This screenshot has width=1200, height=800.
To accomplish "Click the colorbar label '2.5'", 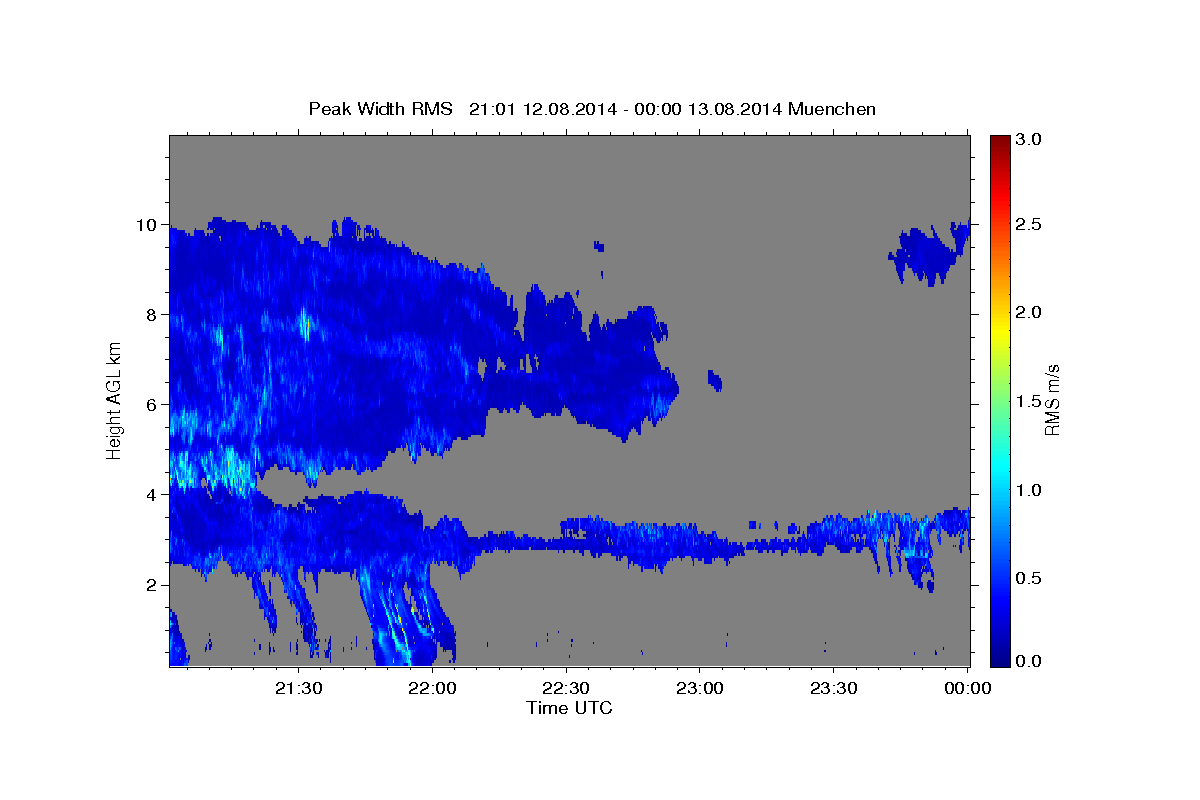I will pos(1029,224).
